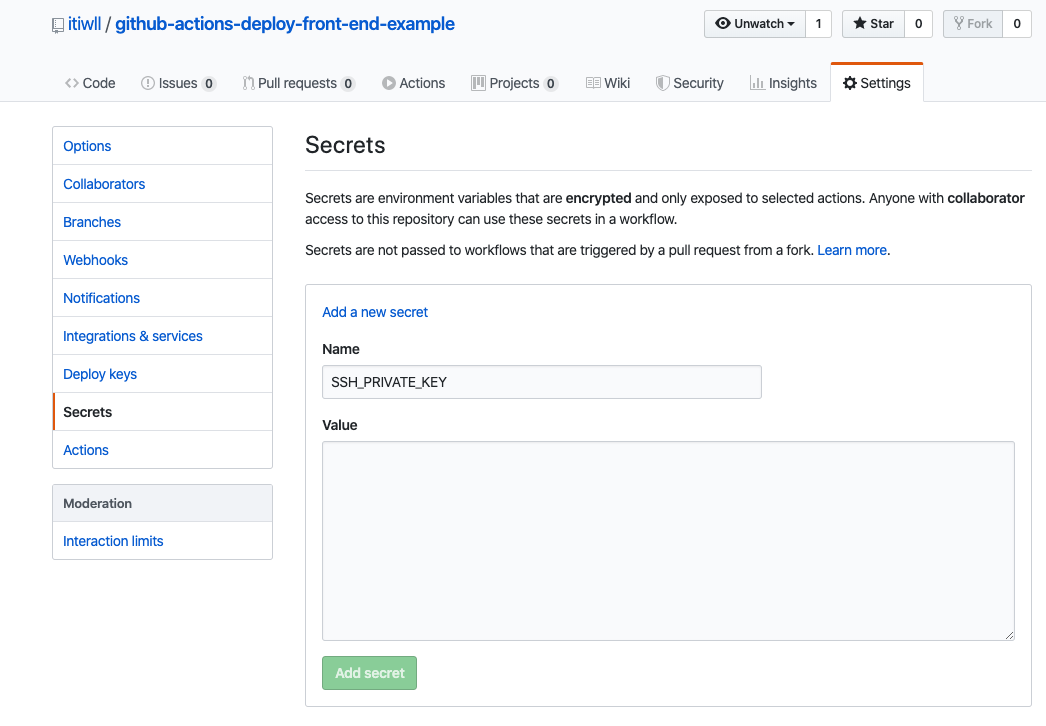1046x726 pixels.
Task: Focus the secret Value text area
Action: 668,540
